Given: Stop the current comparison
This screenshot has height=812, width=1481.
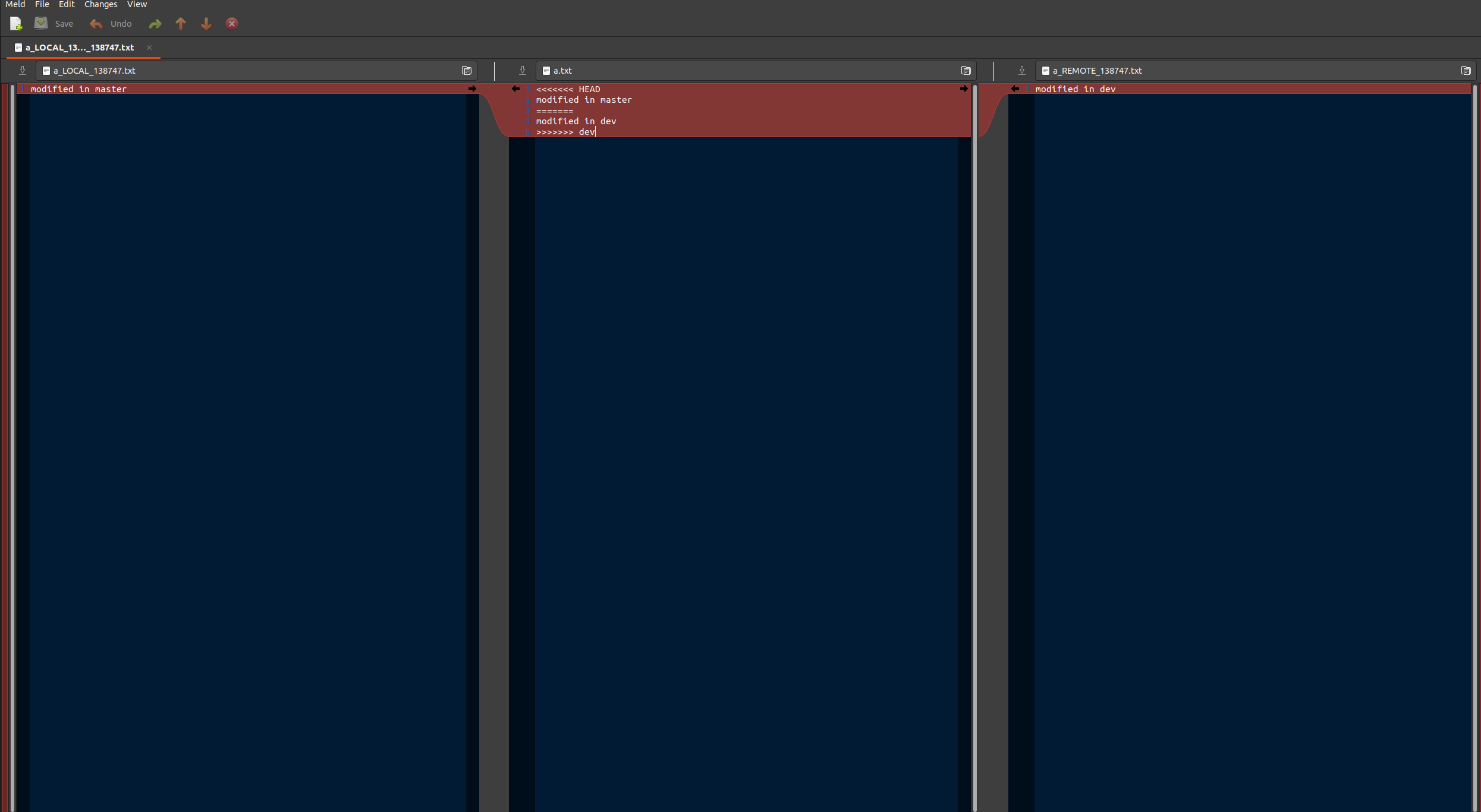Looking at the screenshot, I should coord(231,24).
